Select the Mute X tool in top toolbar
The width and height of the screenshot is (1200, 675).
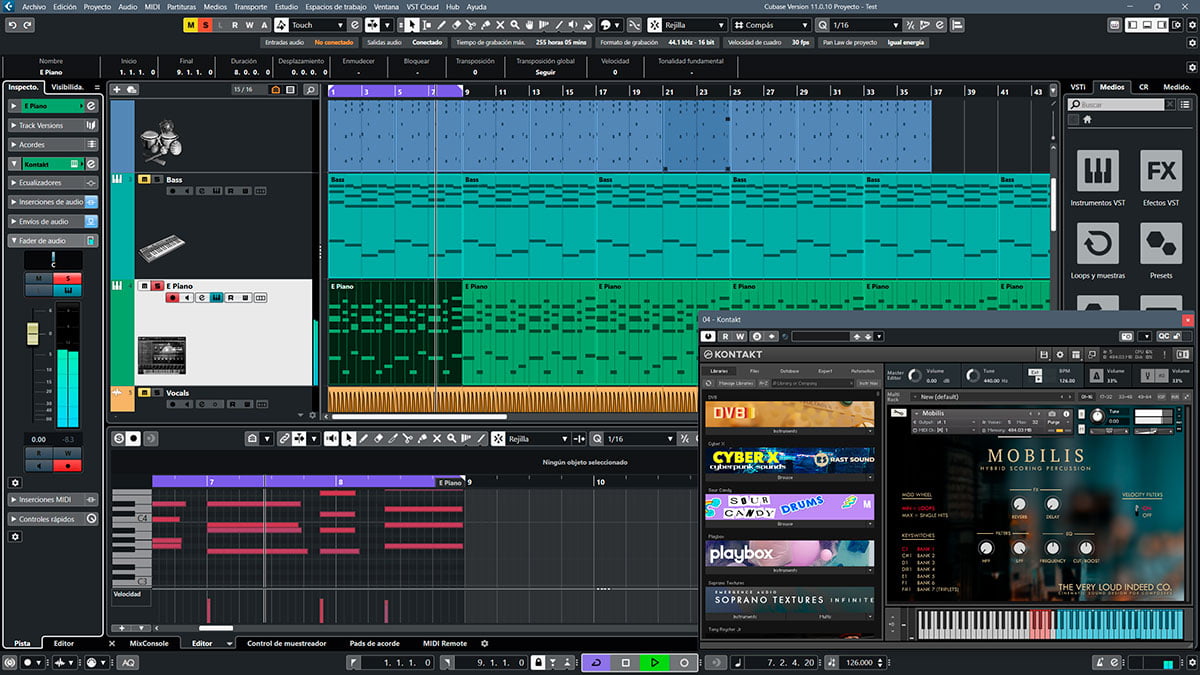500,25
